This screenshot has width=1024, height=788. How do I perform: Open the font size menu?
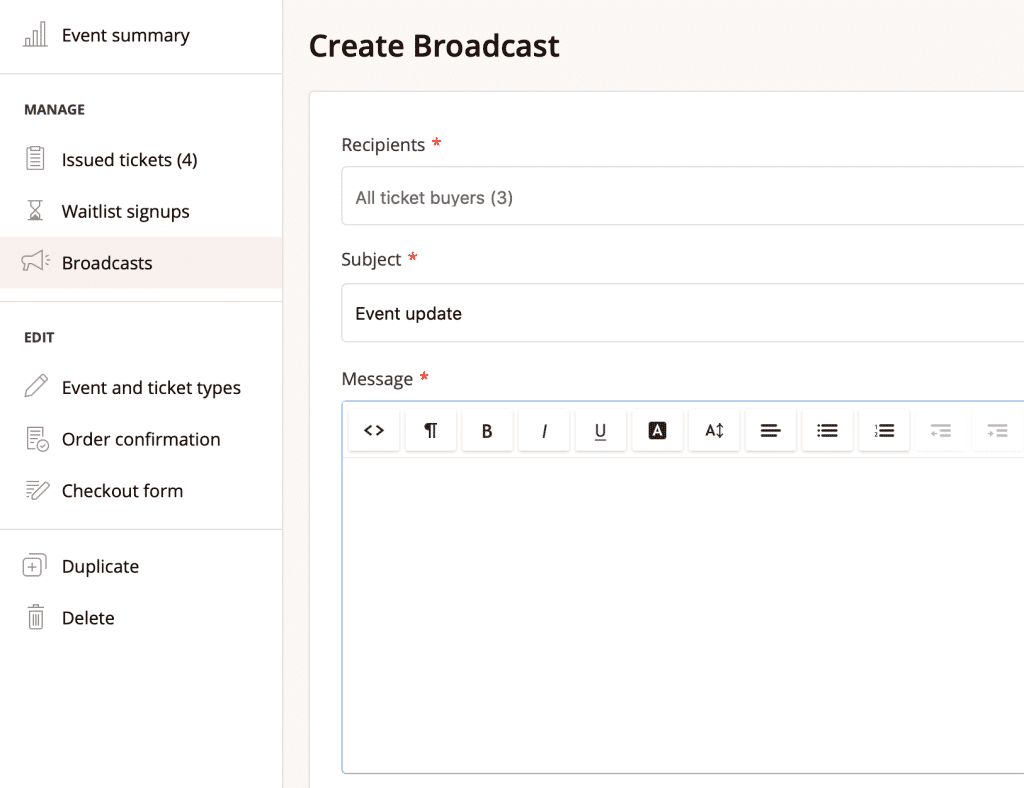[714, 430]
